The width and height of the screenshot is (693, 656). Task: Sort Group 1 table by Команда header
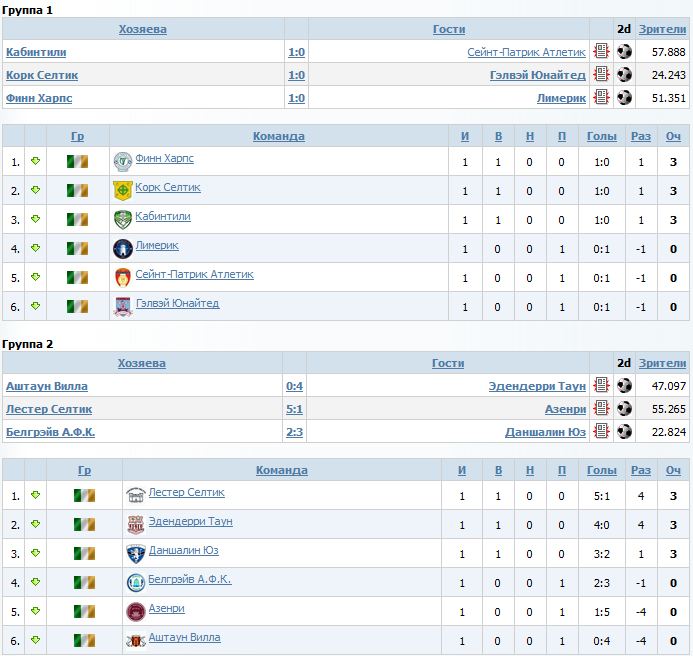[x=278, y=136]
